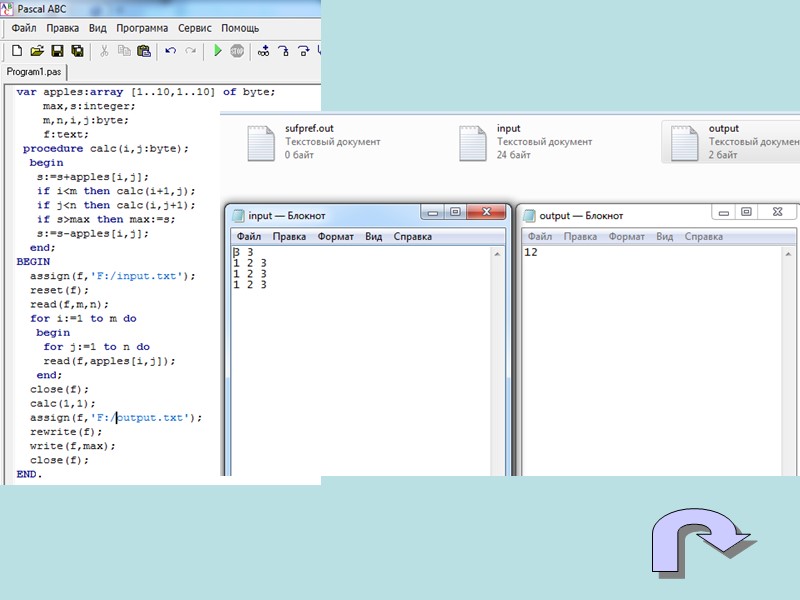The image size is (800, 600).
Task: Open Формат menu in input Notepad
Action: tap(336, 237)
